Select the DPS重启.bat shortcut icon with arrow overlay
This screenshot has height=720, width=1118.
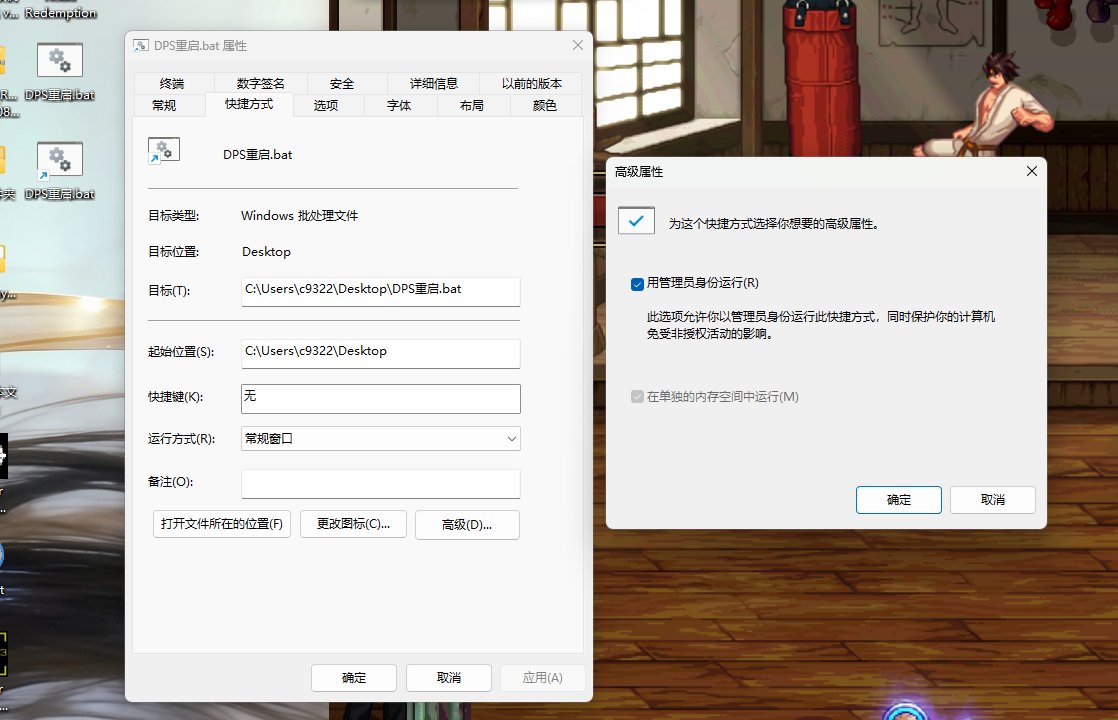pos(59,160)
